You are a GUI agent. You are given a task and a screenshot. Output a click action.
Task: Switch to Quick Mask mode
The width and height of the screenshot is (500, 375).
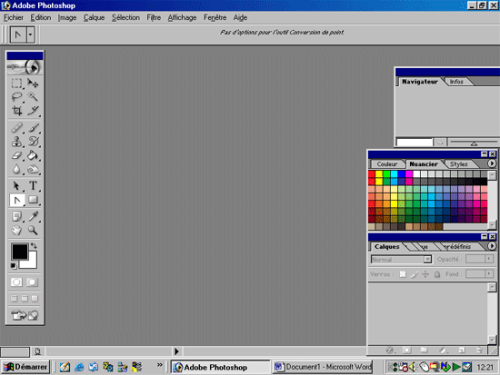click(32, 282)
